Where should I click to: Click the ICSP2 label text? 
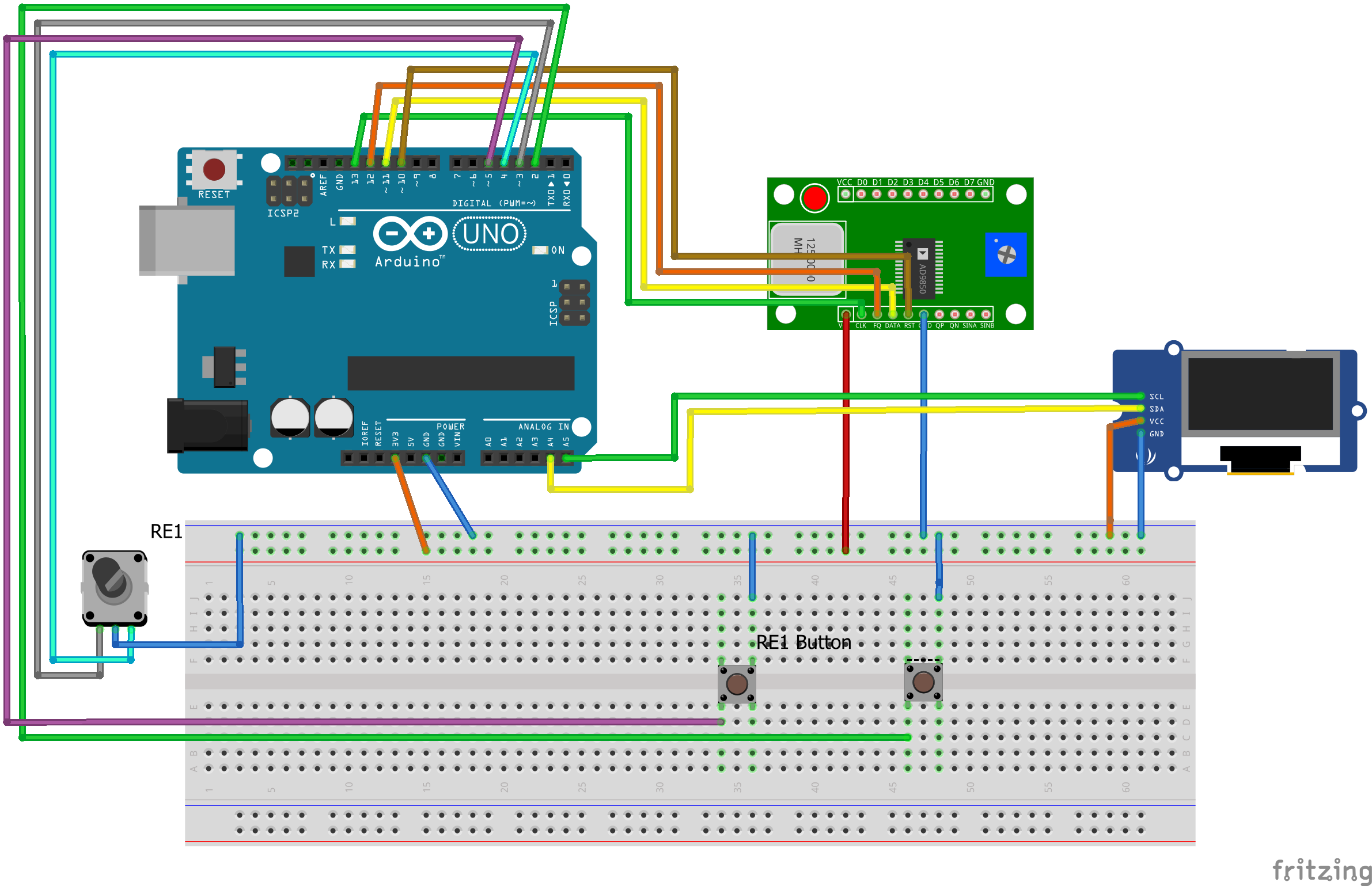[x=283, y=213]
